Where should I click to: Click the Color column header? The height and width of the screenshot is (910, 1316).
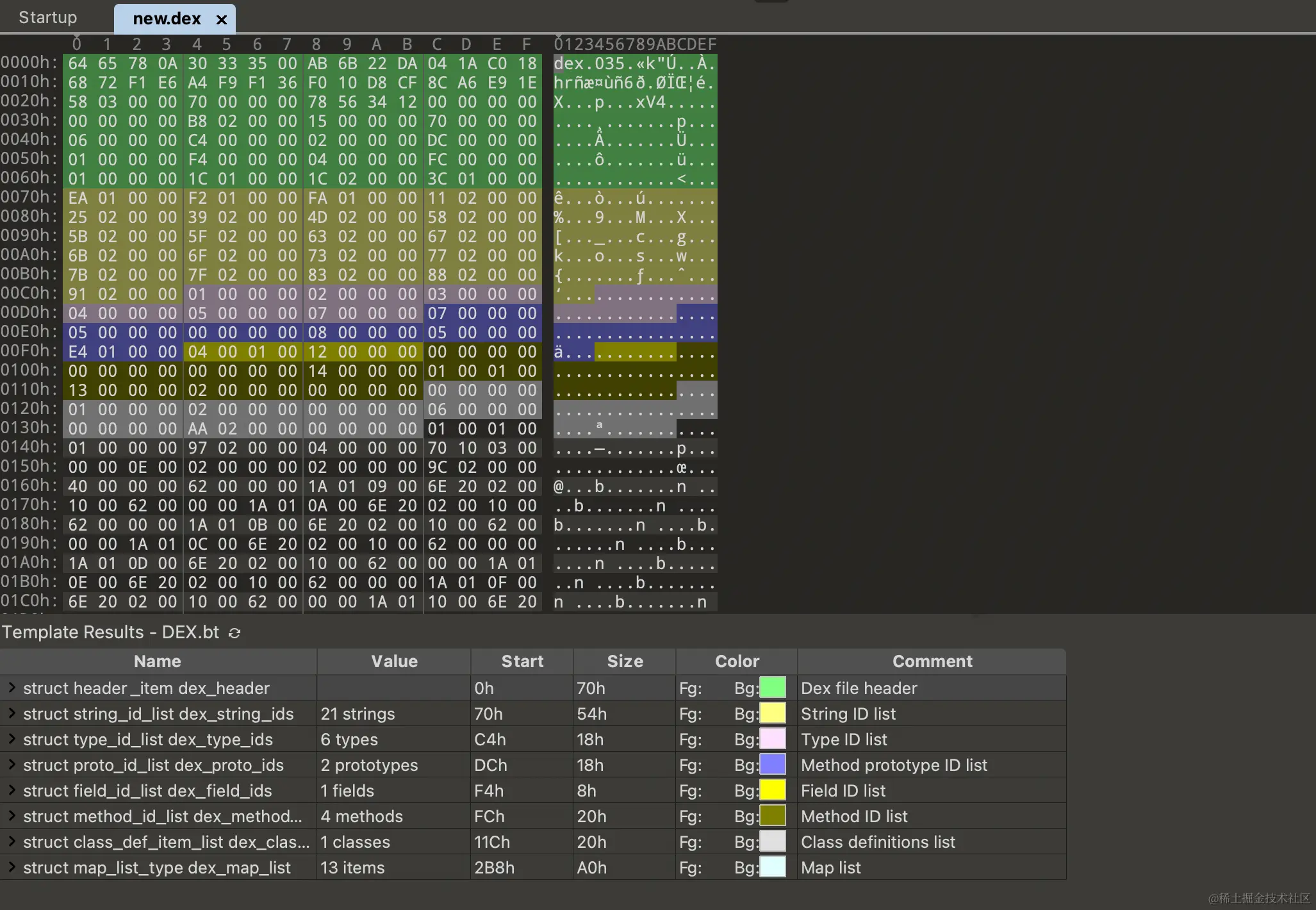point(737,661)
